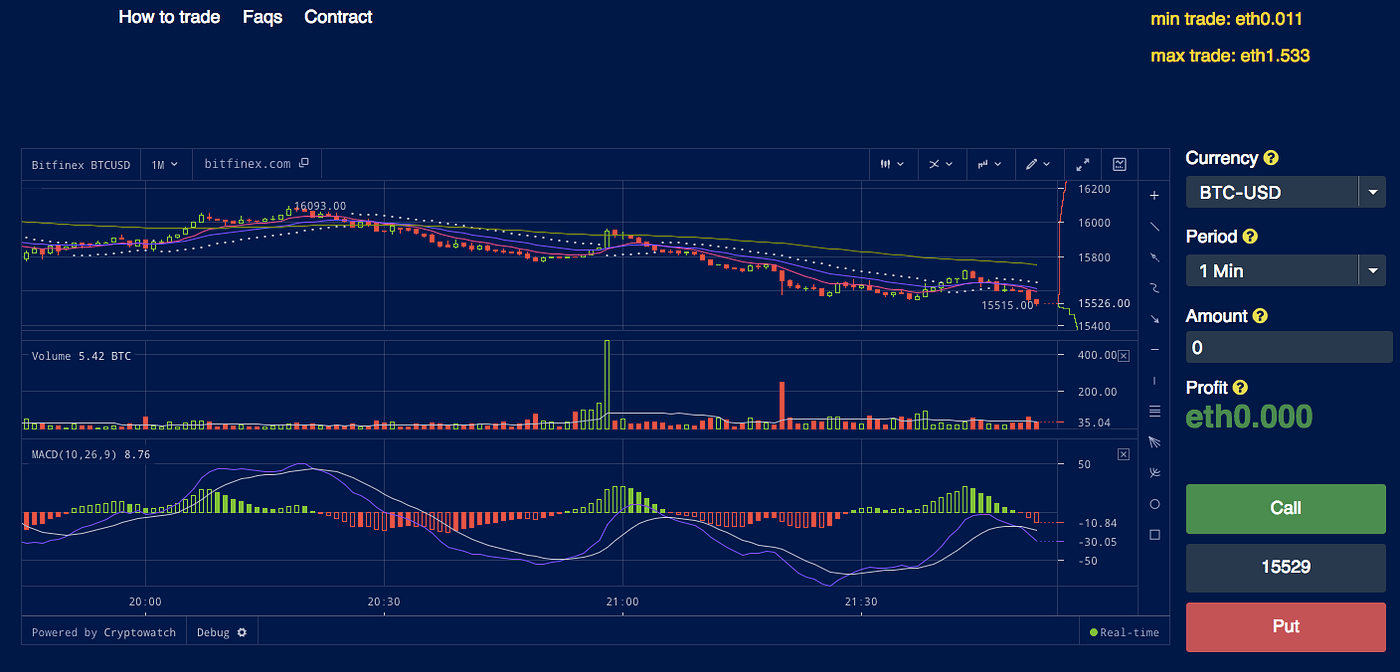Click the Period help question mark

coord(1250,237)
